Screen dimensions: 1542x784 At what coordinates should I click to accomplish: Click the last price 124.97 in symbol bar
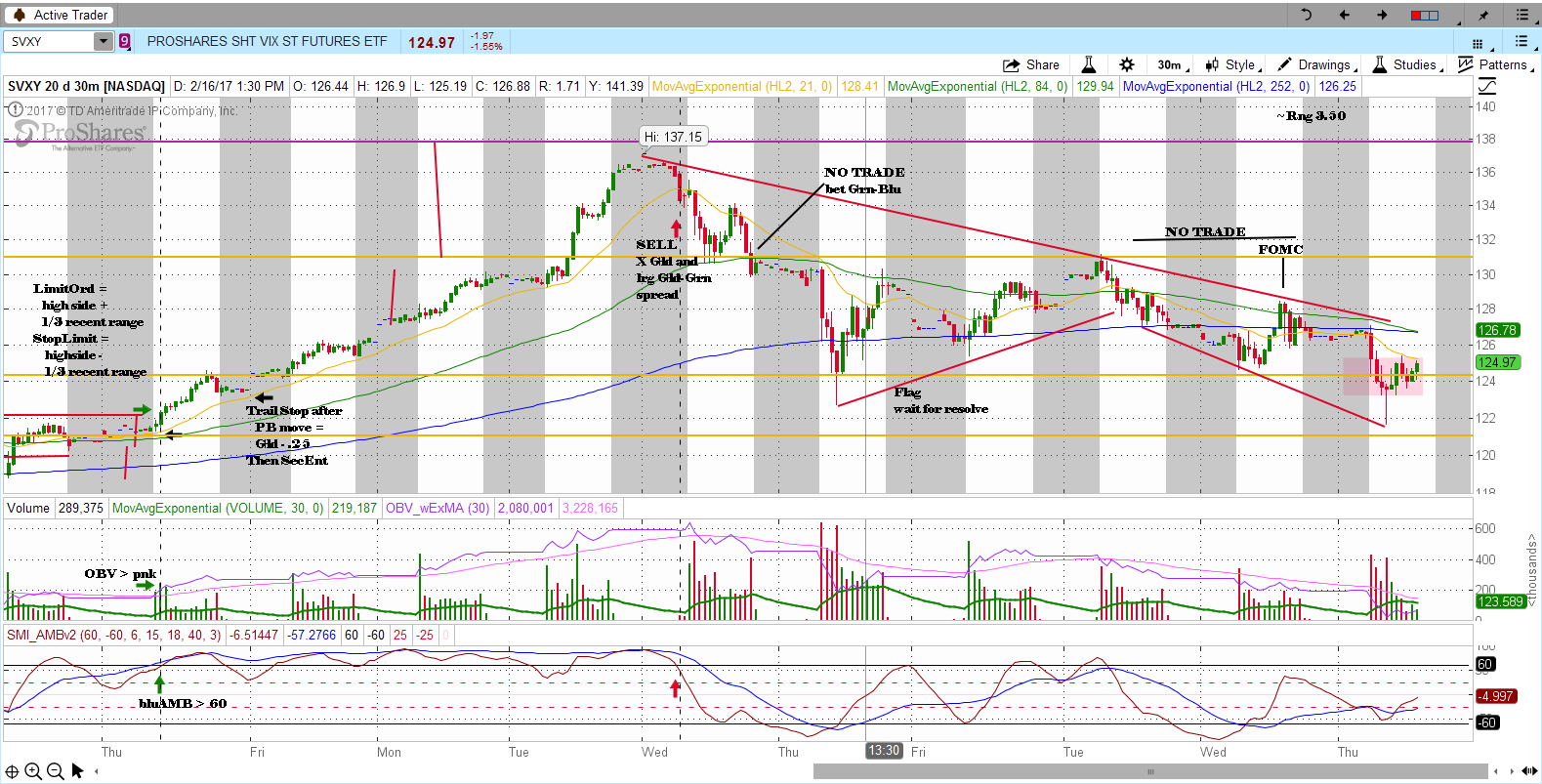[432, 42]
